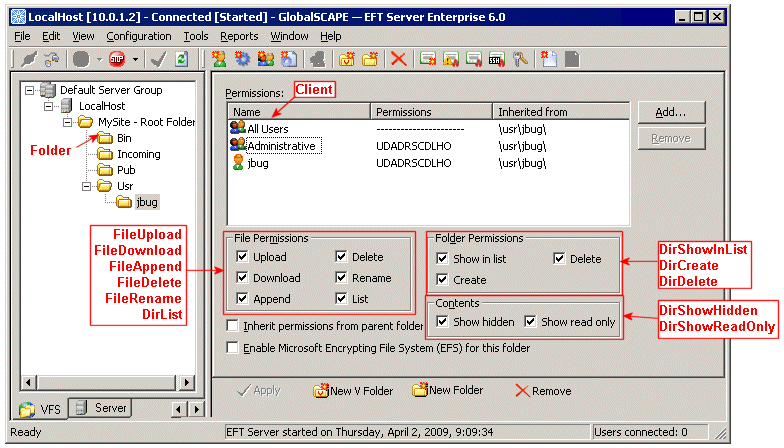Select the Bin folder in tree
This screenshot has height=448, width=784.
pos(124,138)
